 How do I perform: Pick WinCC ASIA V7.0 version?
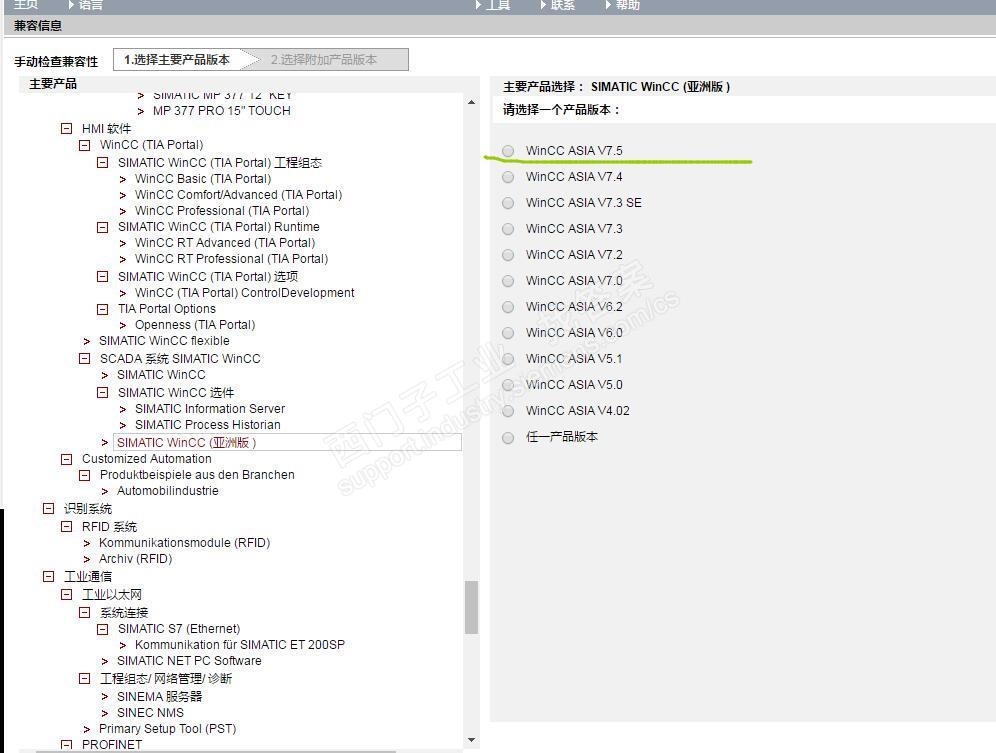point(508,281)
